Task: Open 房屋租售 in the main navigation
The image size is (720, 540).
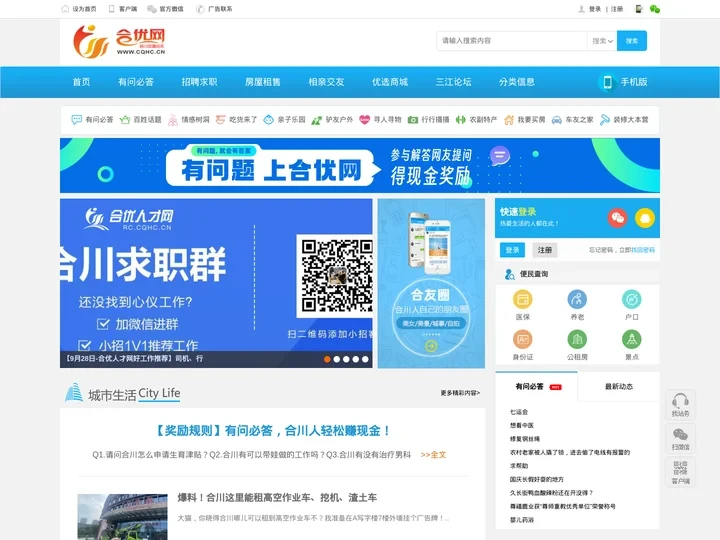Action: [x=263, y=82]
